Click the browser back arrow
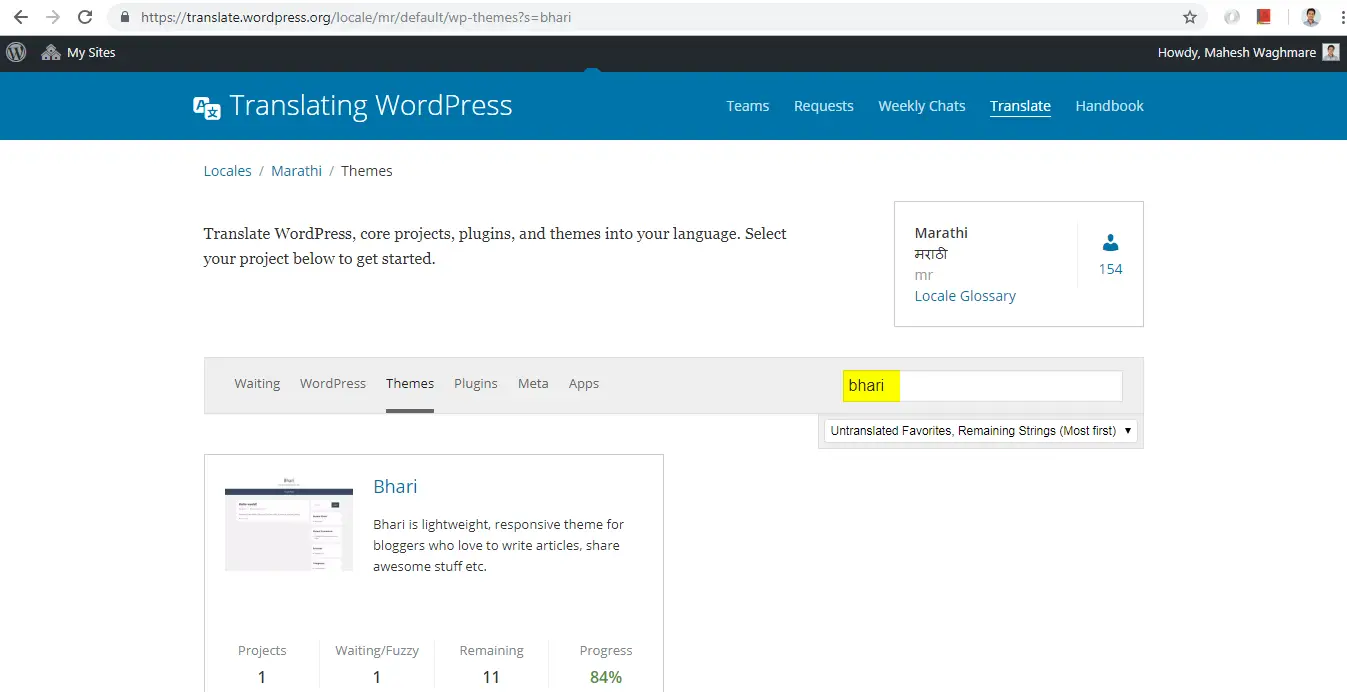Screen dimensions: 1347x692 click(21, 17)
